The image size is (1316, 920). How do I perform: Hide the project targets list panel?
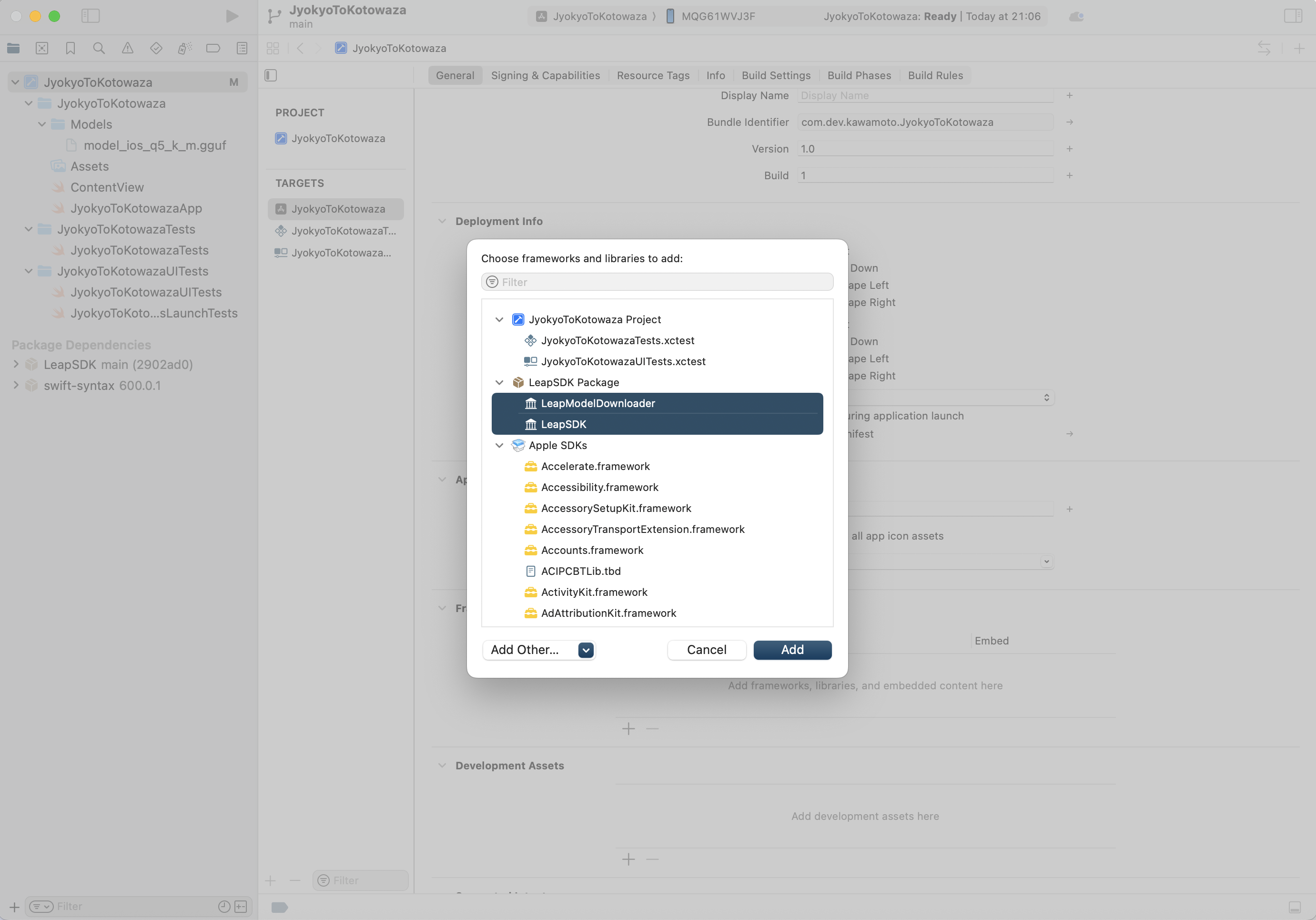tap(271, 75)
